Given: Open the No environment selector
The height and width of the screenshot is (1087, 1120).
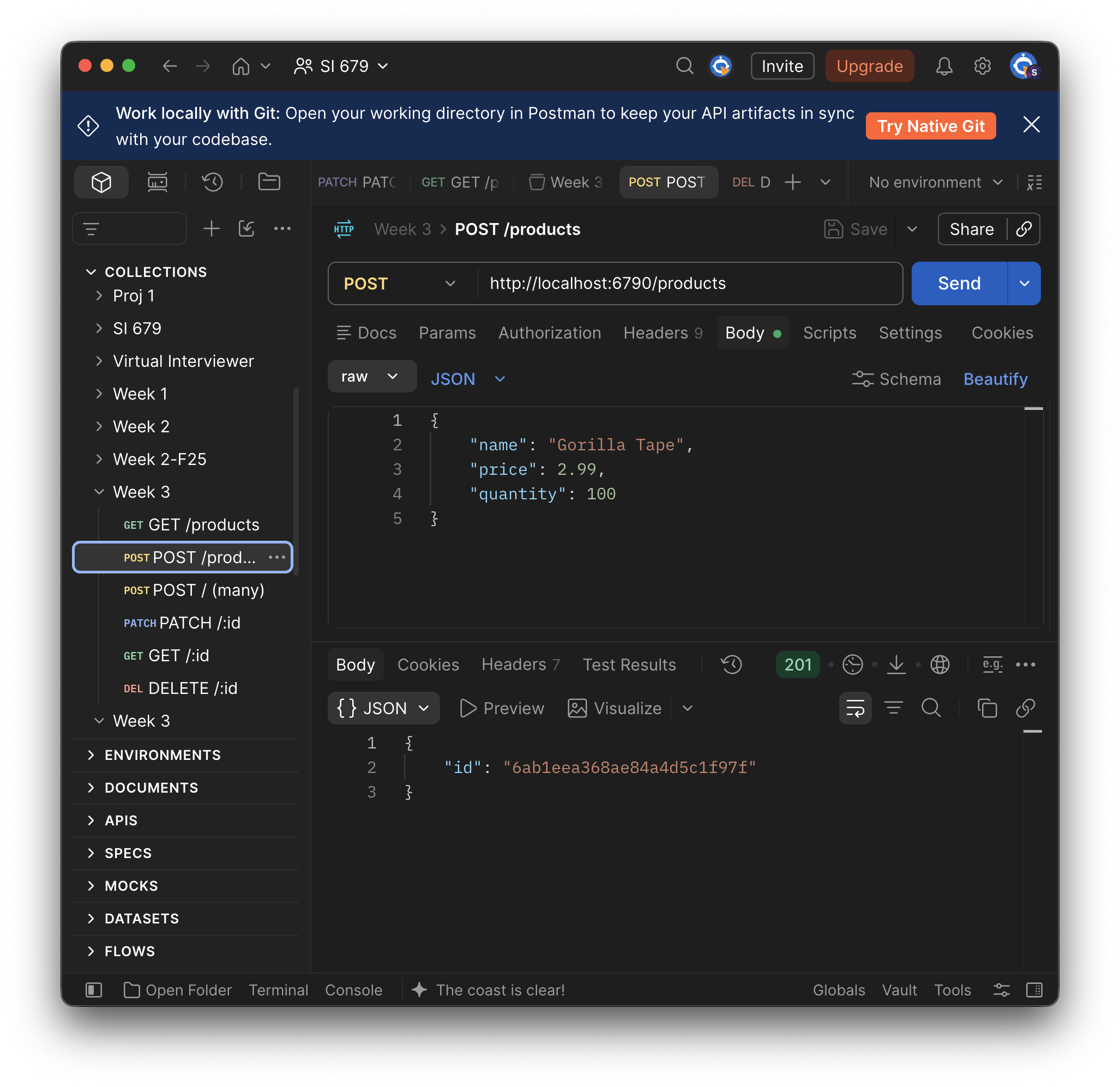Looking at the screenshot, I should 936,182.
